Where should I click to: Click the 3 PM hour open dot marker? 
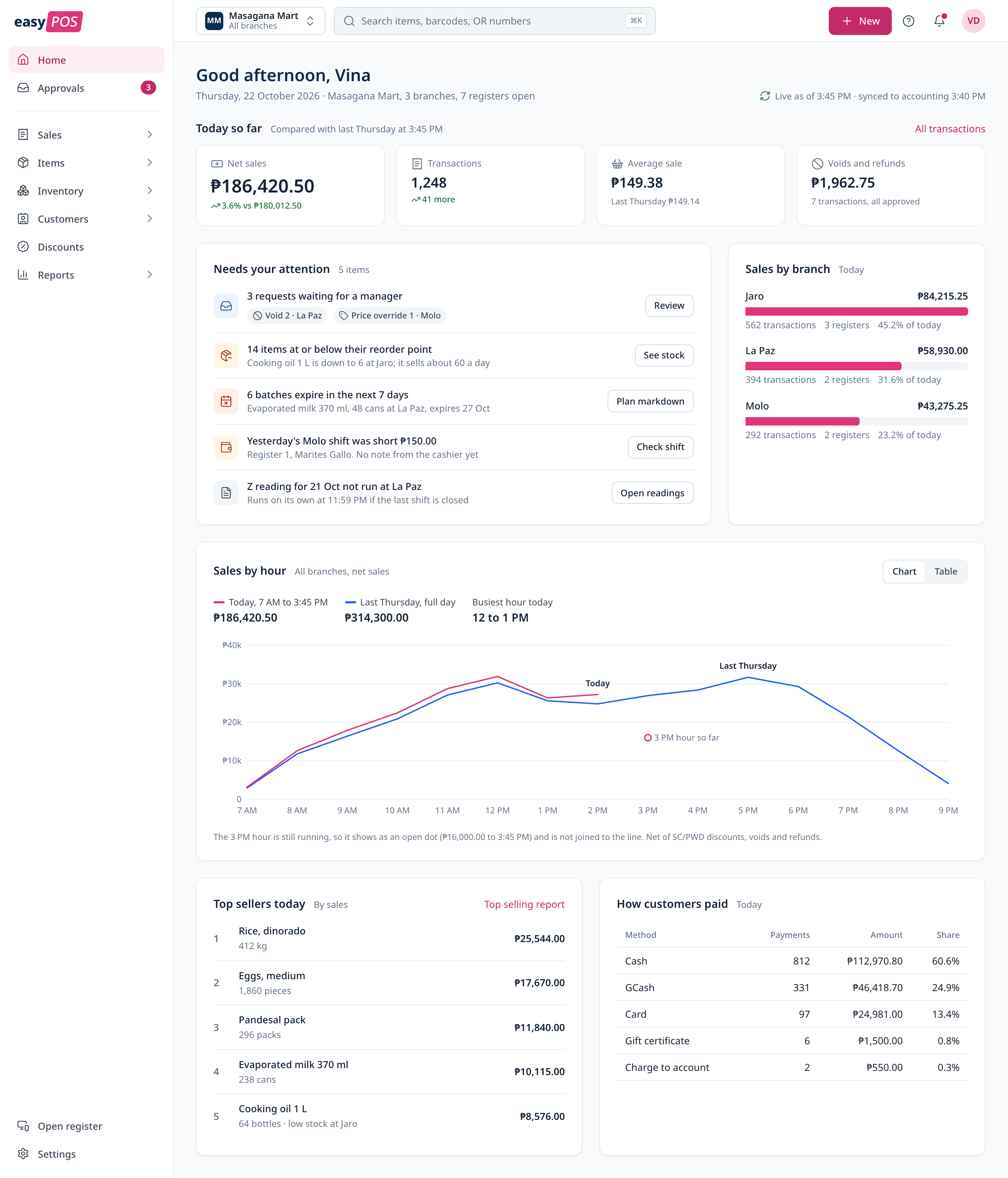[647, 737]
